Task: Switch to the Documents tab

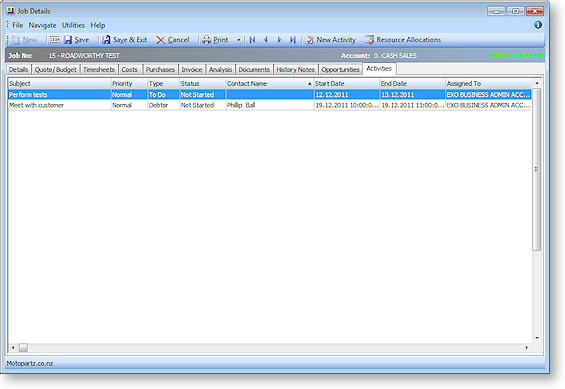Action: (254, 70)
